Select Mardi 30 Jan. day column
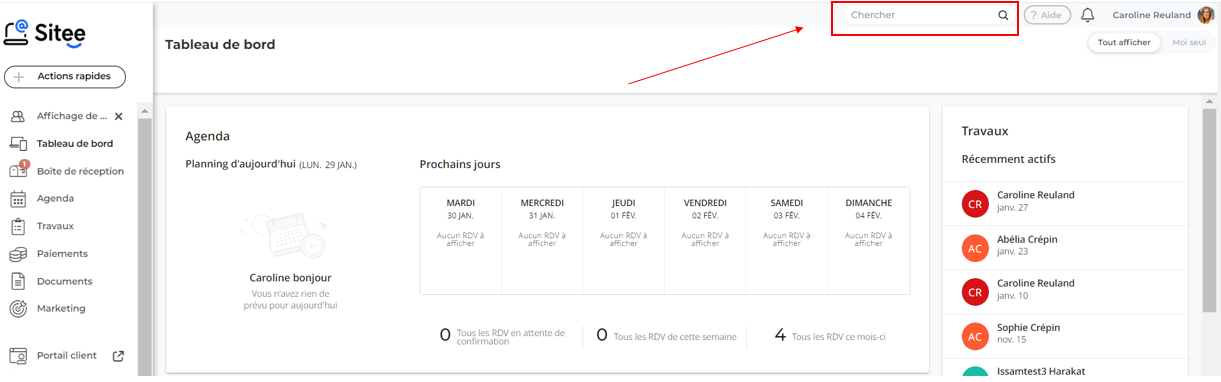 [460, 240]
